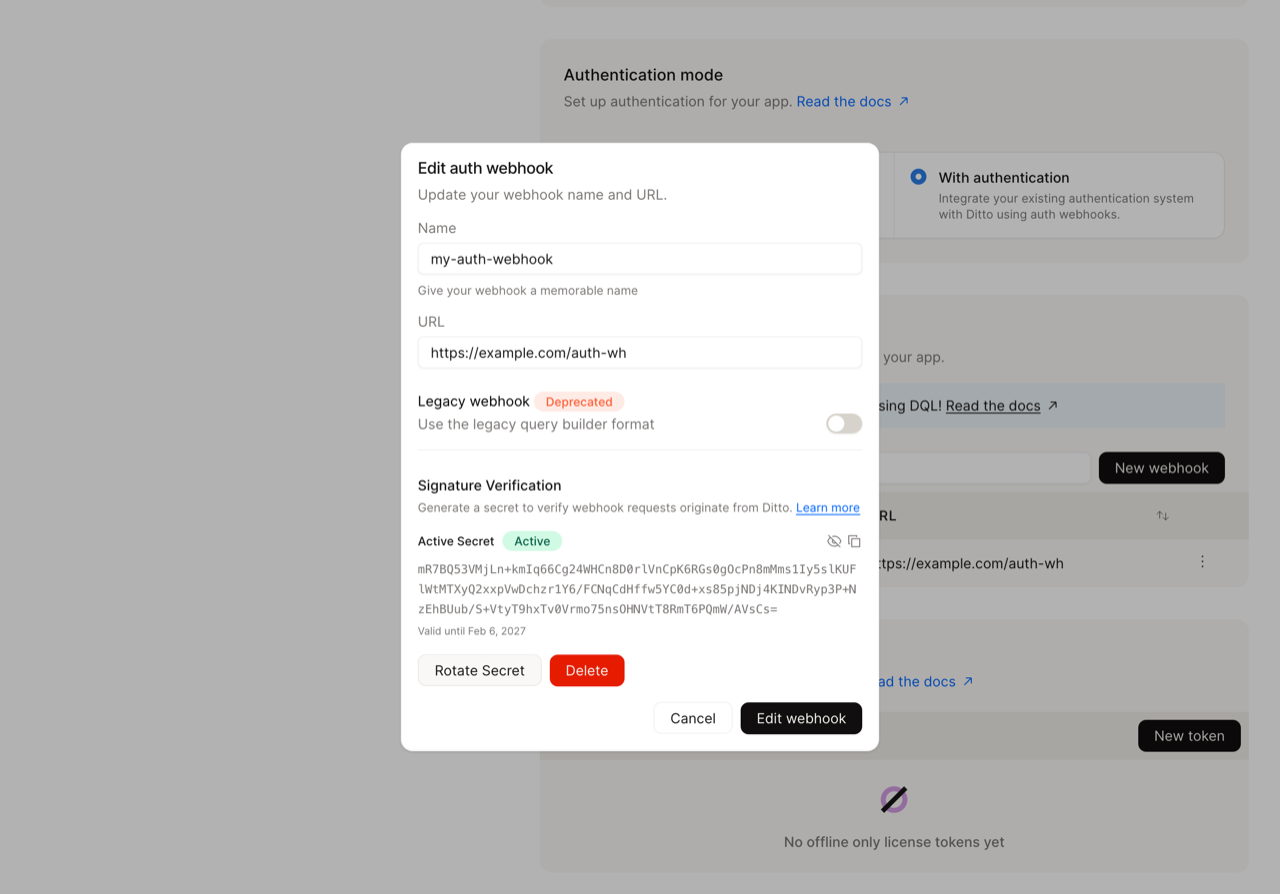Click the external-link arrow beside Authentication mode docs
The height and width of the screenshot is (894, 1280).
click(903, 100)
